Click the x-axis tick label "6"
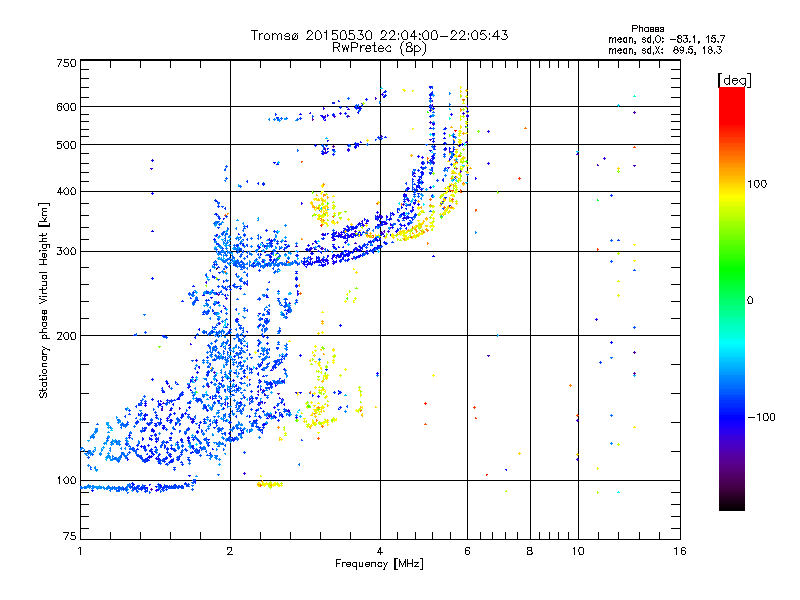This screenshot has height=600, width=800. pos(467,551)
